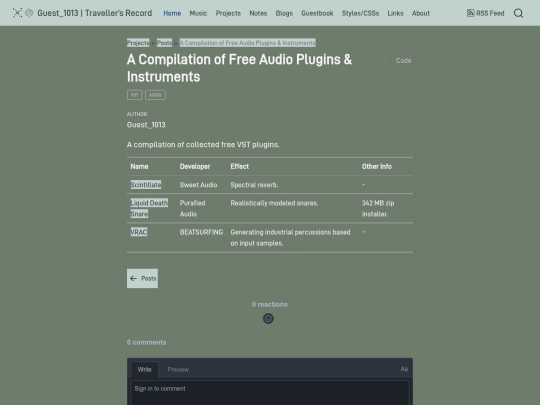Select the VST tag
Viewport: 540px width, 405px height.
tap(134, 95)
